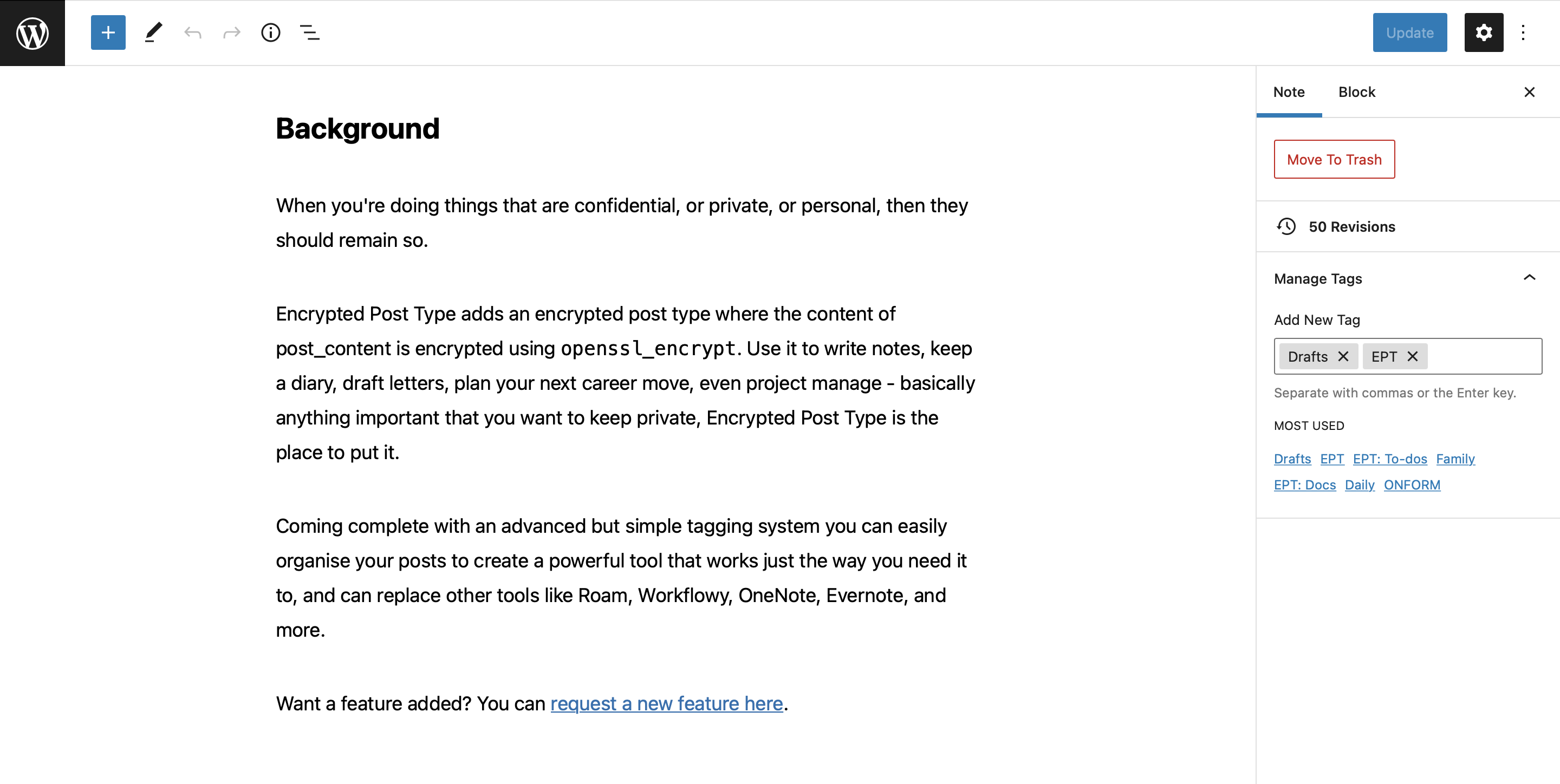Toggle the settings gear sidebar
The image size is (1560, 784).
coord(1483,32)
